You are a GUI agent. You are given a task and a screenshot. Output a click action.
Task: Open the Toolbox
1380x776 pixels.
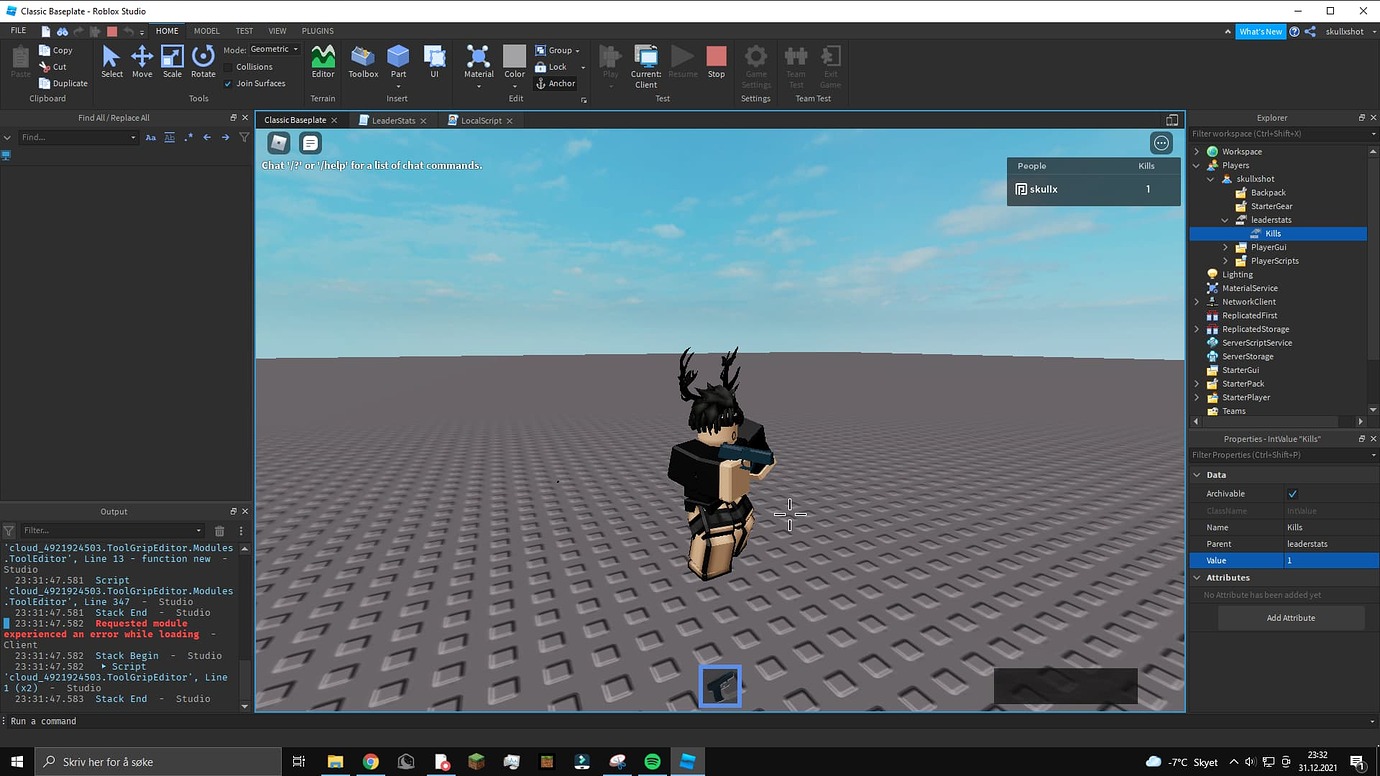pyautogui.click(x=363, y=62)
